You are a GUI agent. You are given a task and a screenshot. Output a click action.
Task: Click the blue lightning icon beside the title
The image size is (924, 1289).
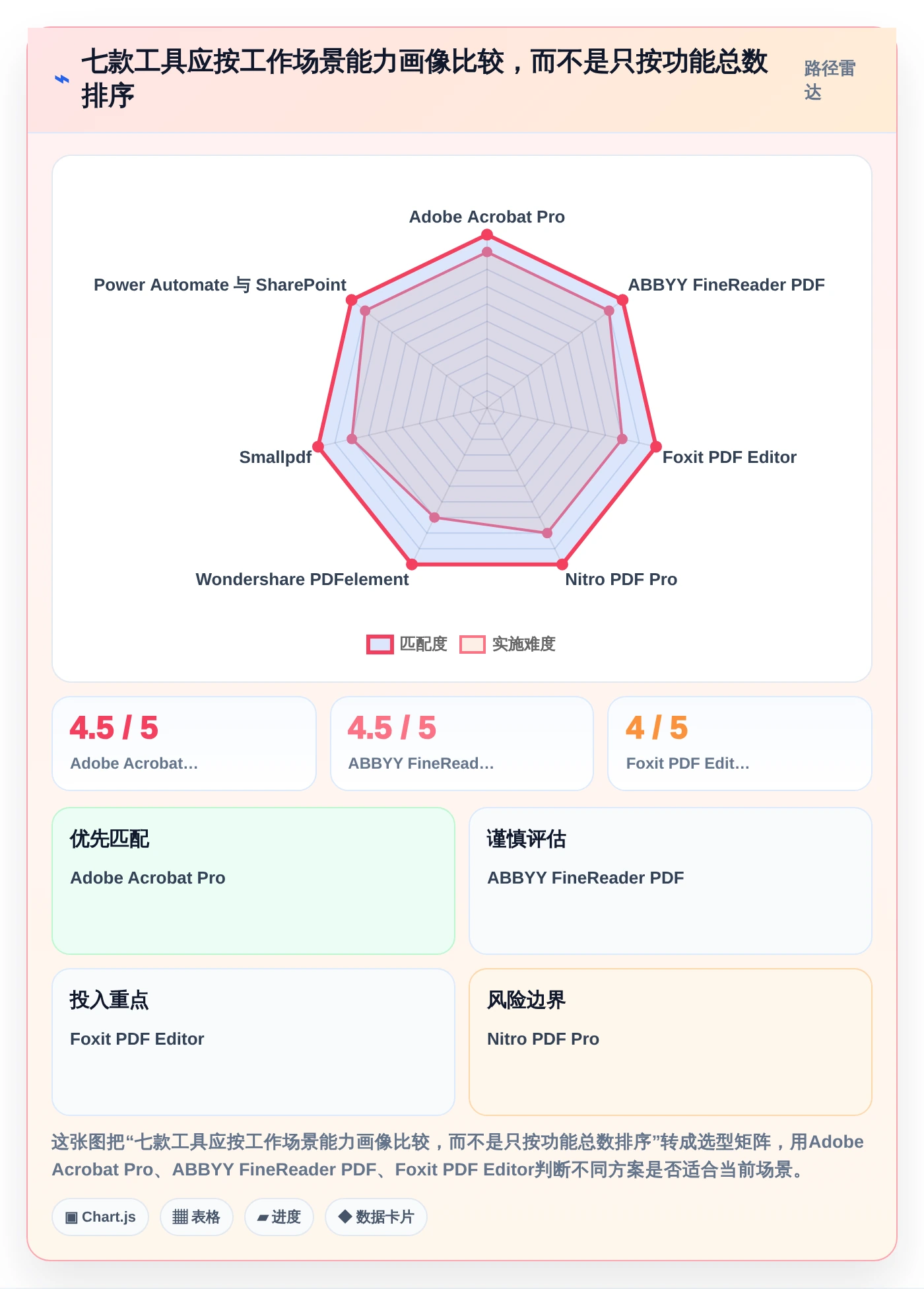tap(61, 79)
